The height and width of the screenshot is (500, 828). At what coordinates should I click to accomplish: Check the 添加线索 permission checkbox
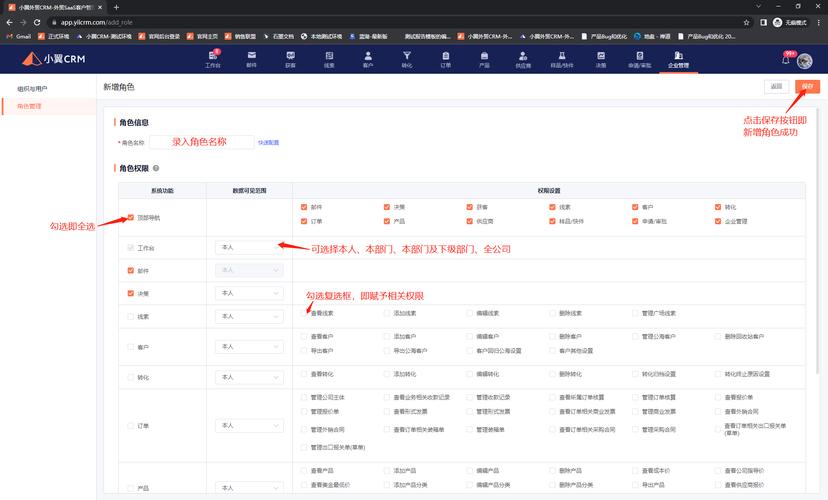click(387, 313)
